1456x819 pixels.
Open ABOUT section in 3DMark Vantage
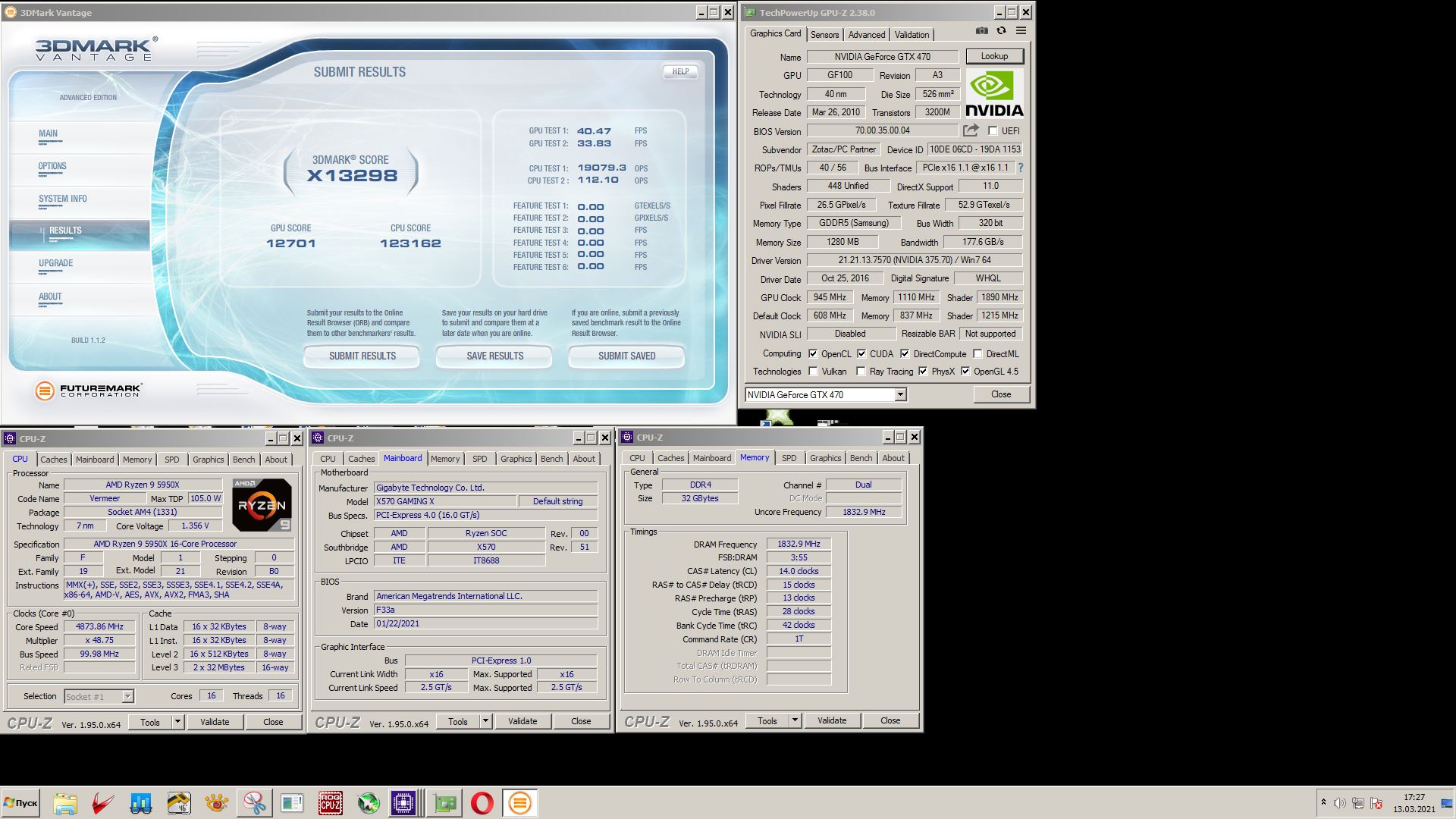click(50, 297)
